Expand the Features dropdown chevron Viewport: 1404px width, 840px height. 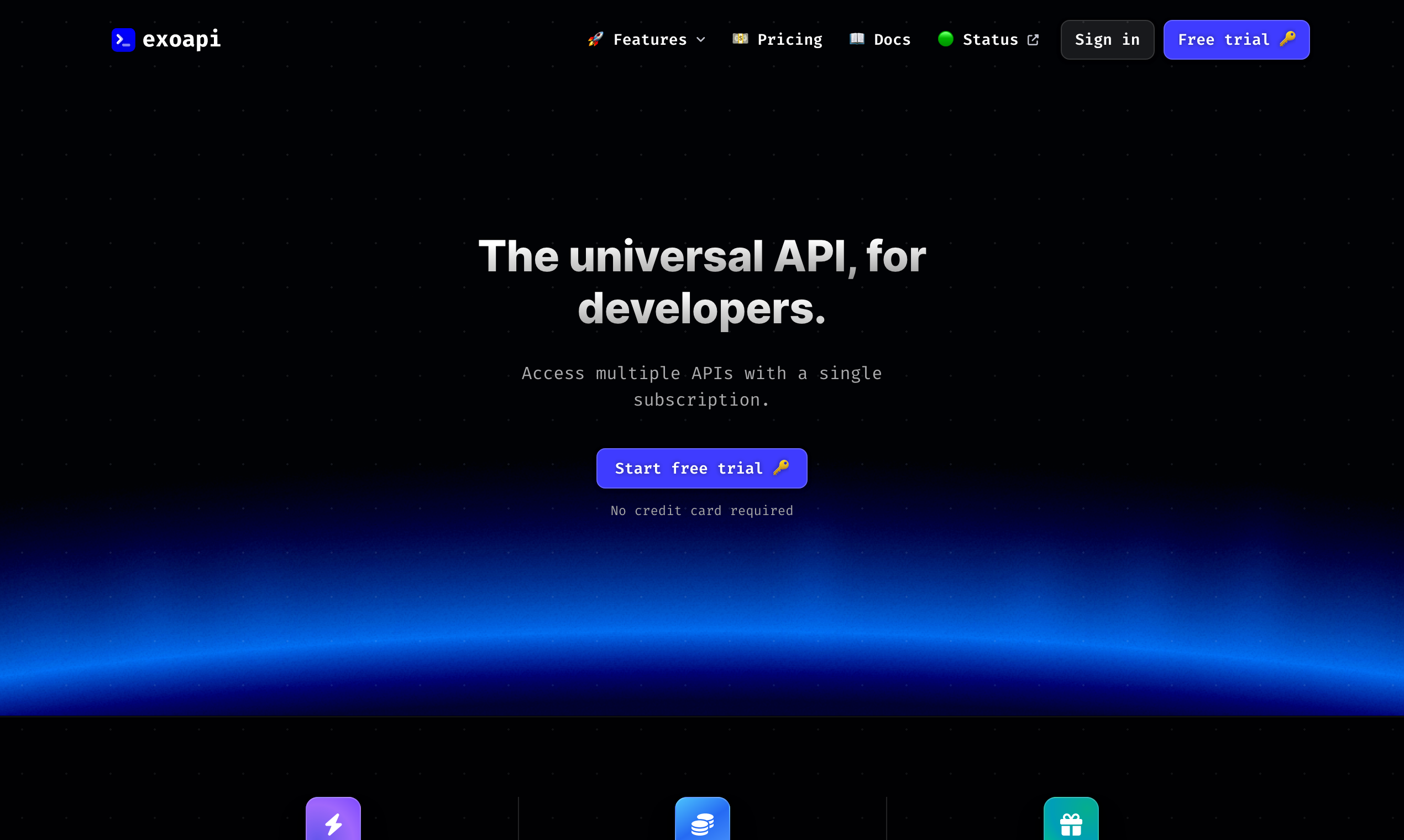pyautogui.click(x=701, y=40)
